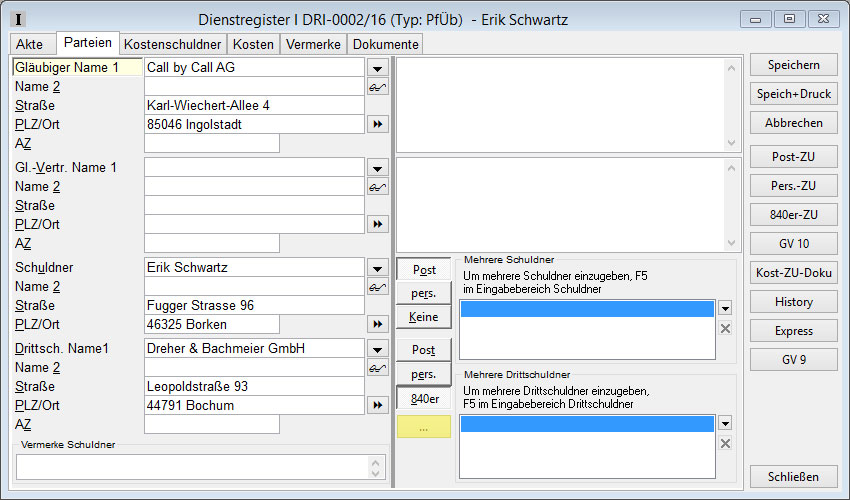The image size is (850, 500).
Task: Click the Kost-ZU-Doku button
Action: pyautogui.click(x=793, y=273)
